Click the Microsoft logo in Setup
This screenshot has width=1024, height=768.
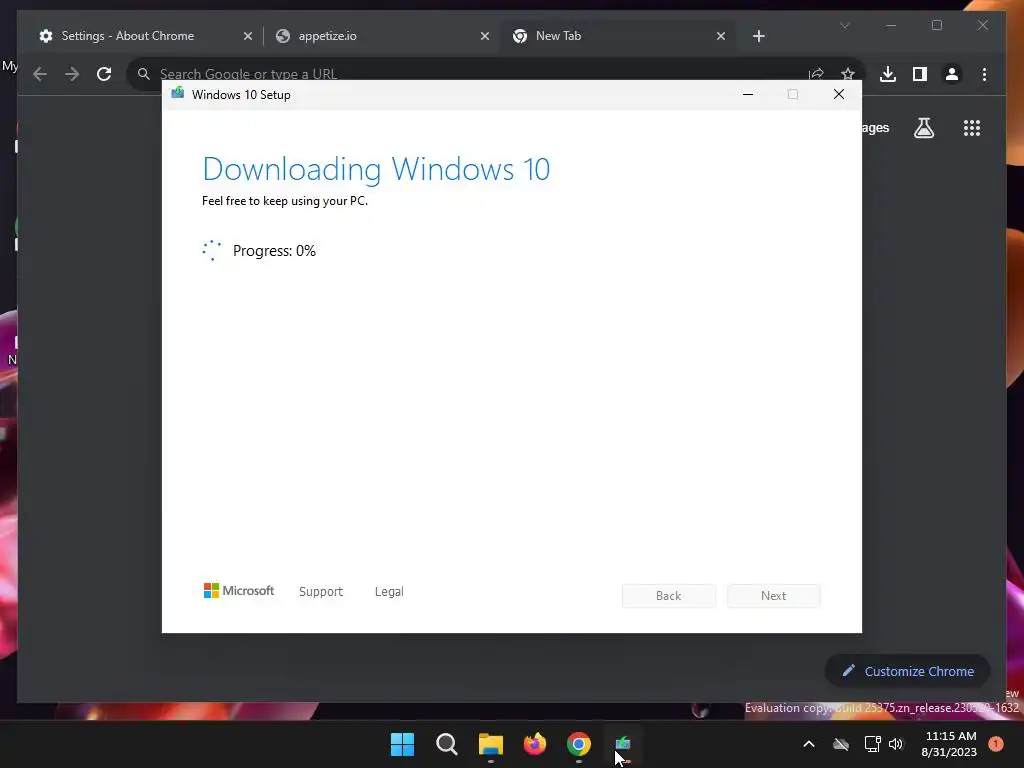pyautogui.click(x=238, y=590)
